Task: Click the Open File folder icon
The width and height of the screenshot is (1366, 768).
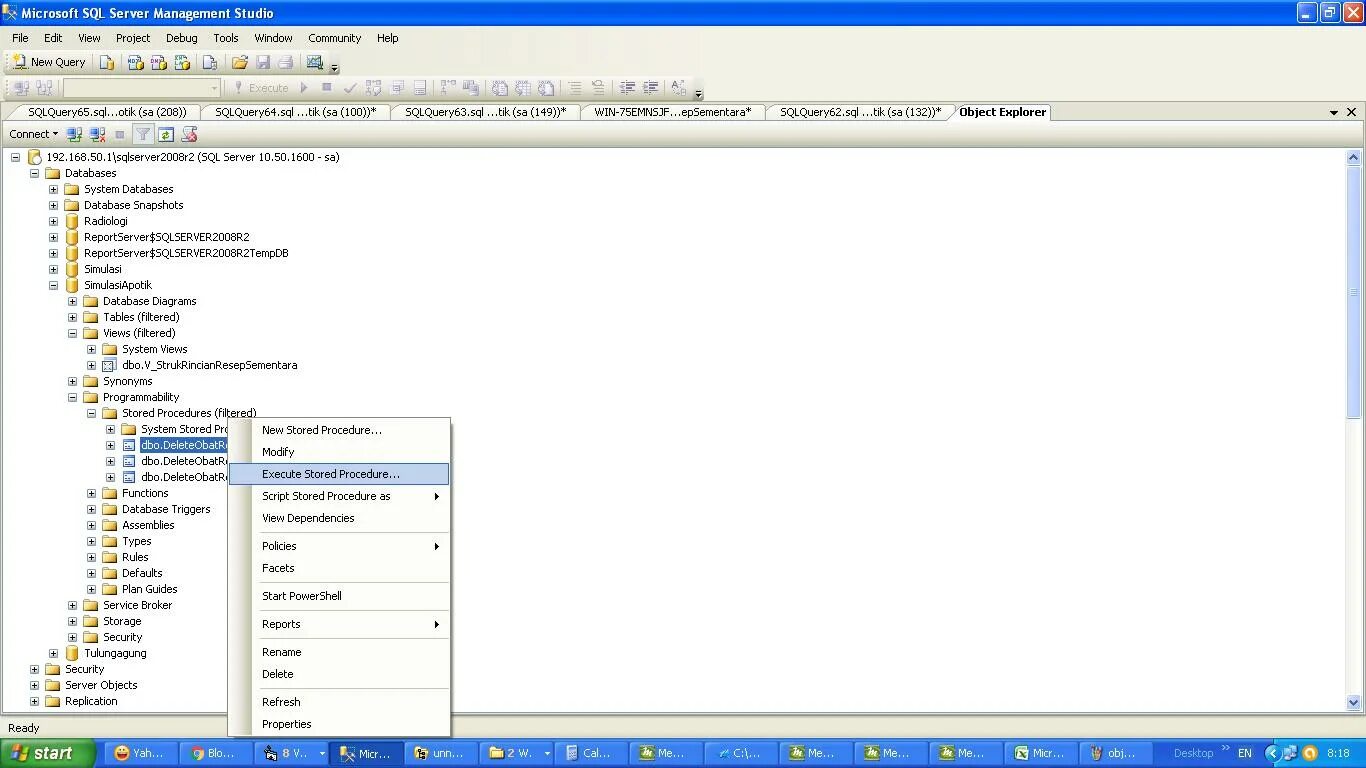Action: point(240,62)
